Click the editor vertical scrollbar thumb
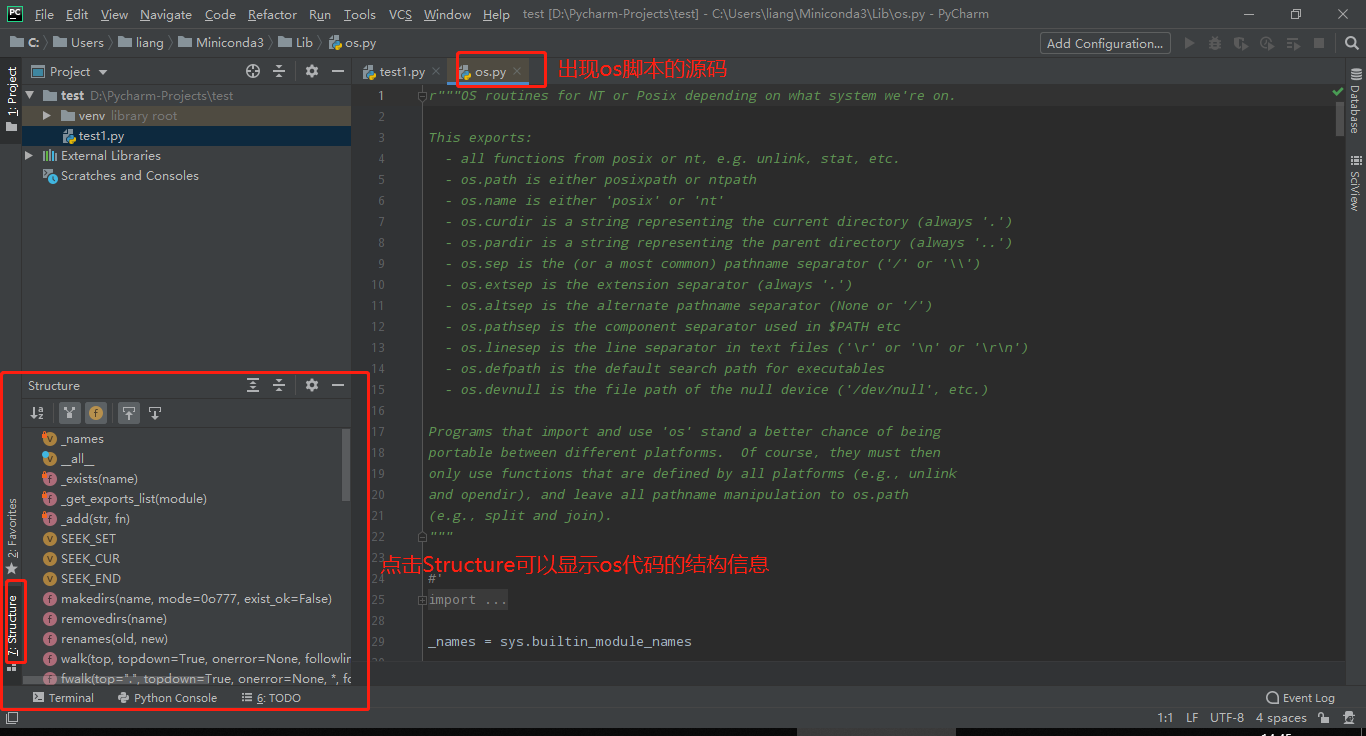Screen dimensions: 1366x736 (x=1340, y=118)
